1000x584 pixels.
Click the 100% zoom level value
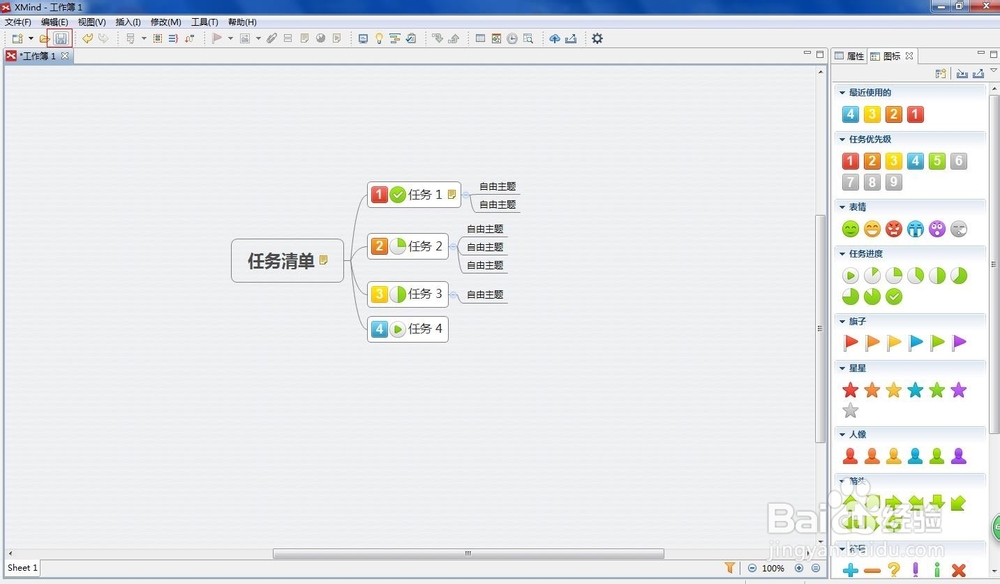[773, 568]
